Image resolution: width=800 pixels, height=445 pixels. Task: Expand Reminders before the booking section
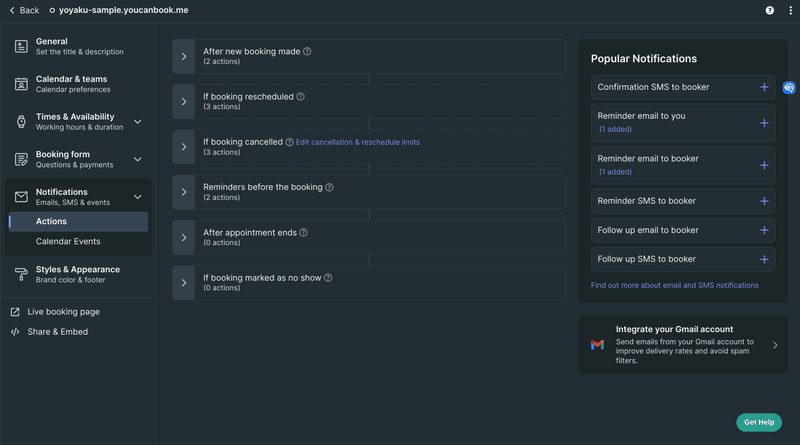184,192
